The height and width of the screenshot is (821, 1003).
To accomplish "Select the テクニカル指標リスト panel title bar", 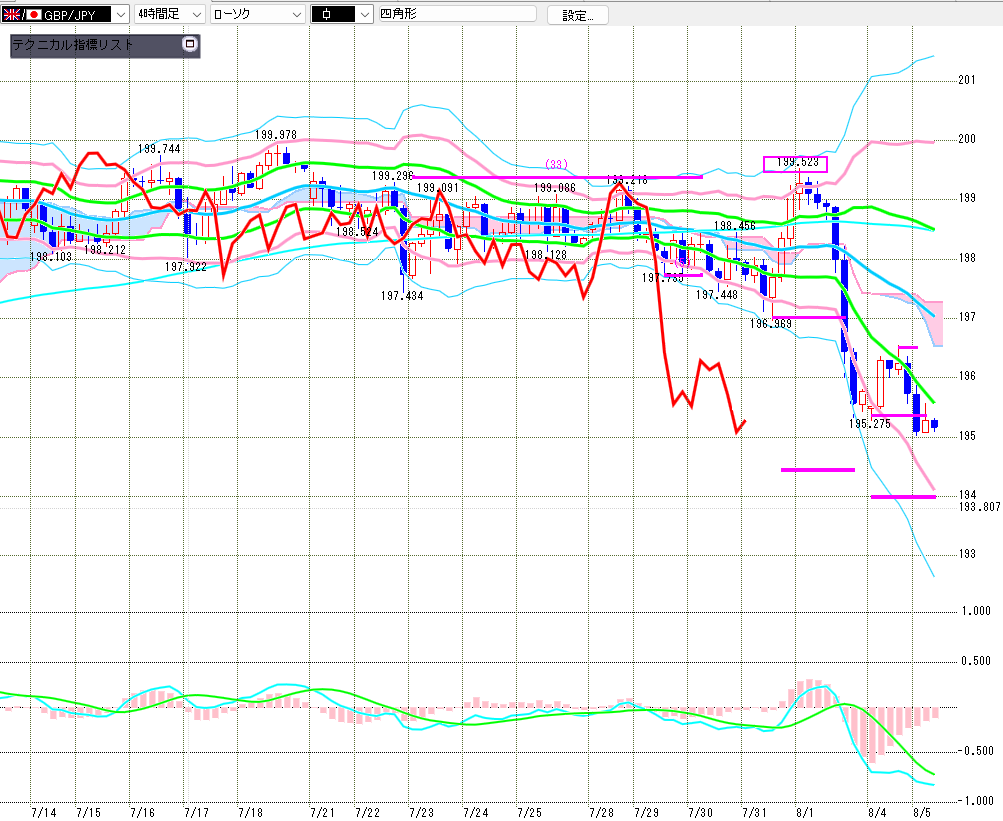I will point(105,45).
